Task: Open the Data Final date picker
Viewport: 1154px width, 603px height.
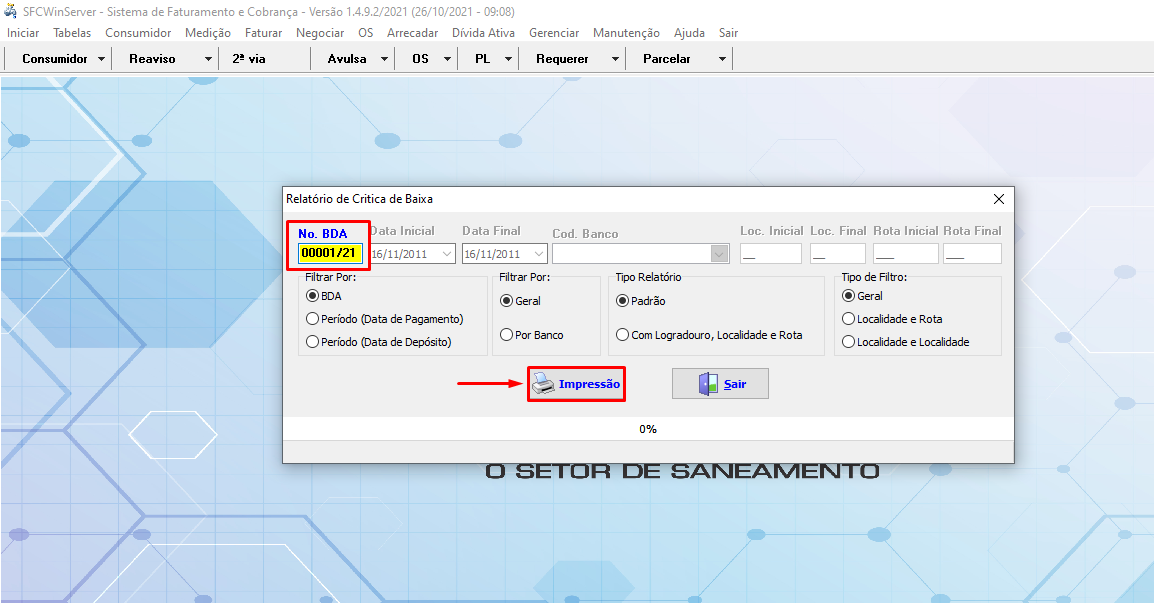Action: [x=538, y=254]
